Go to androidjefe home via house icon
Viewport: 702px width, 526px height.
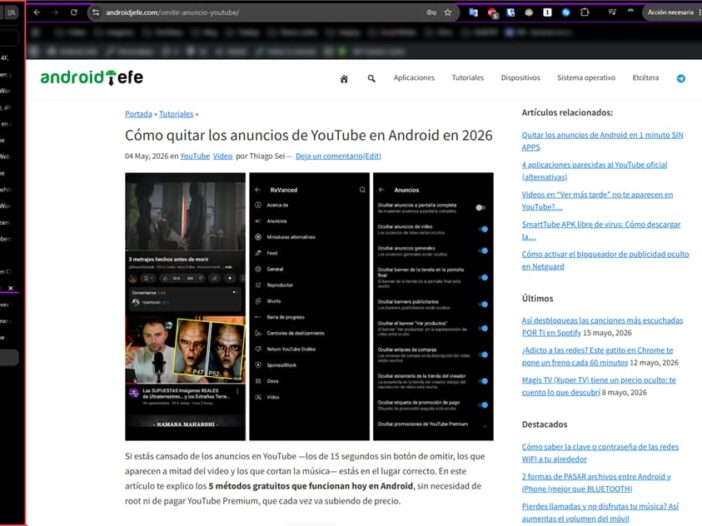(x=344, y=79)
